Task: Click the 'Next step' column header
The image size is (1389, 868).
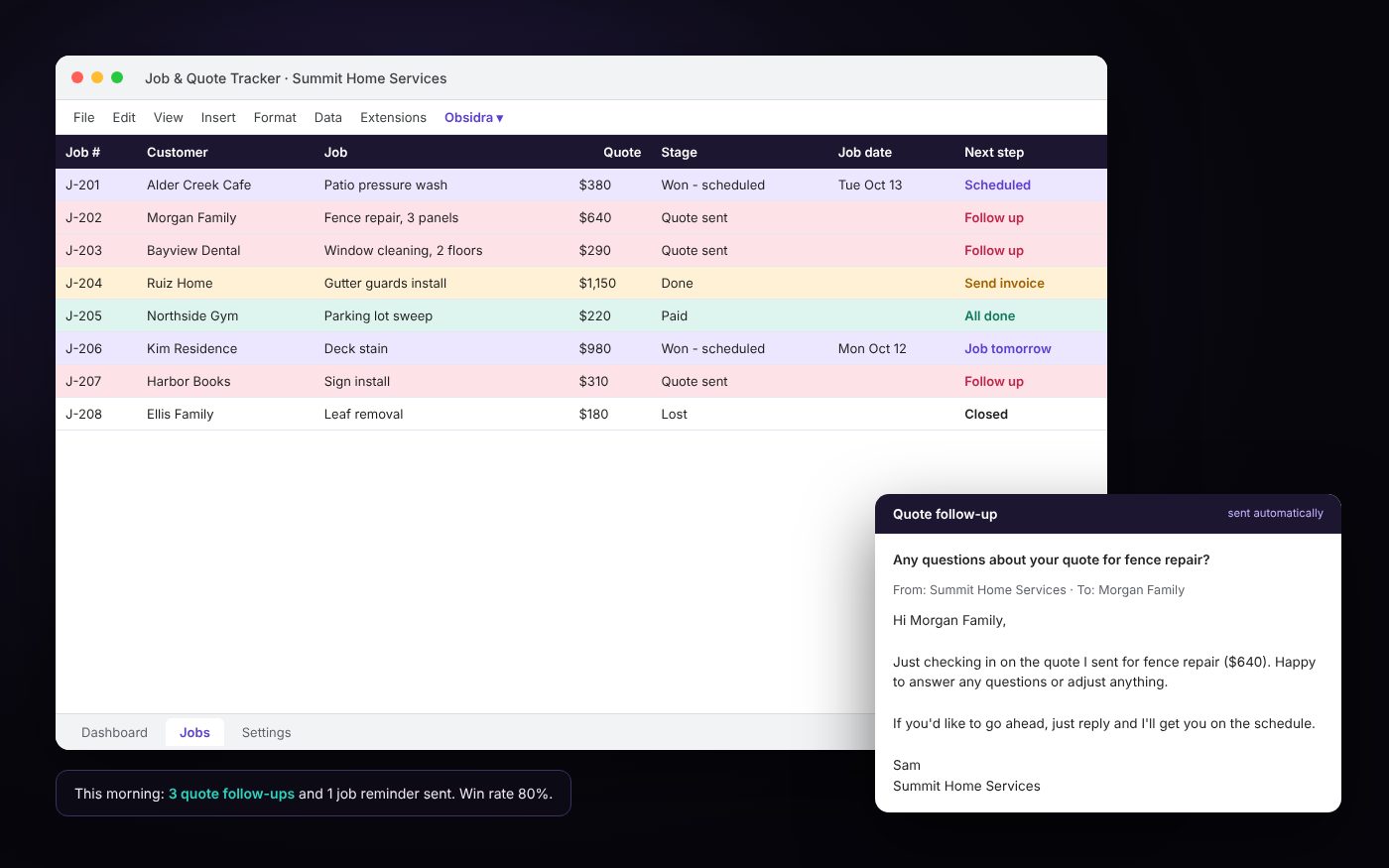Action: pos(994,152)
